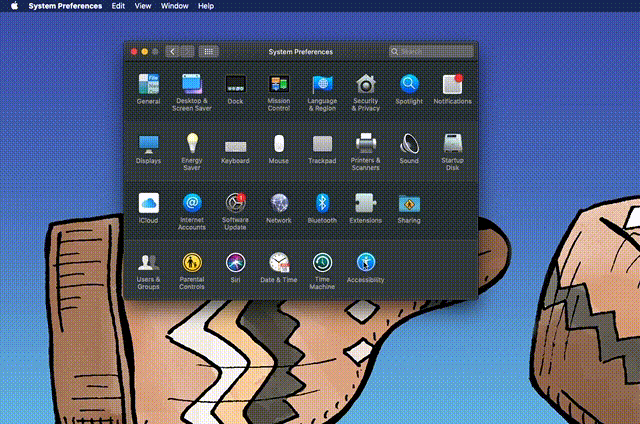
Task: Click the Show All grid button
Action: point(209,51)
